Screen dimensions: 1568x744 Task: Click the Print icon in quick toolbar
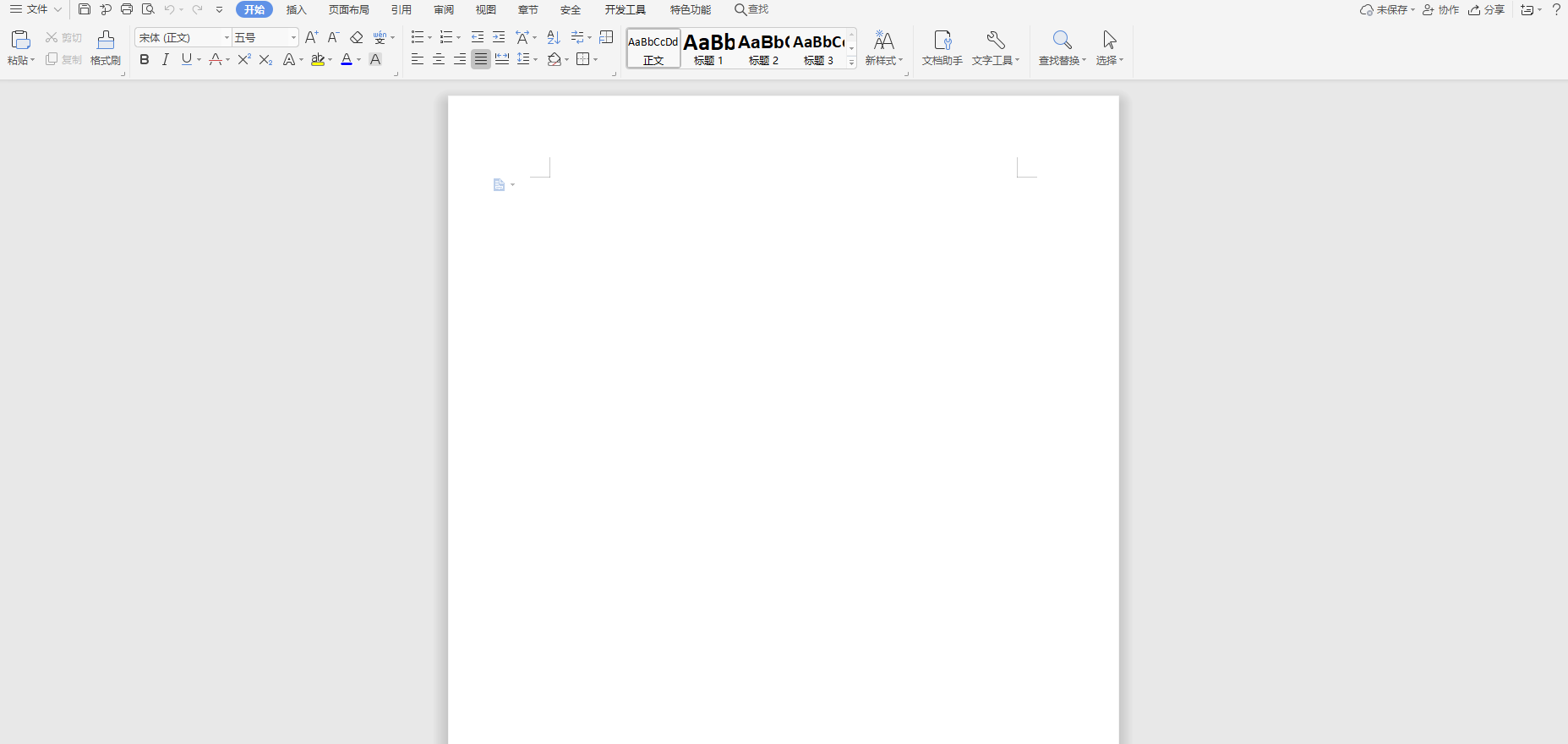[127, 9]
